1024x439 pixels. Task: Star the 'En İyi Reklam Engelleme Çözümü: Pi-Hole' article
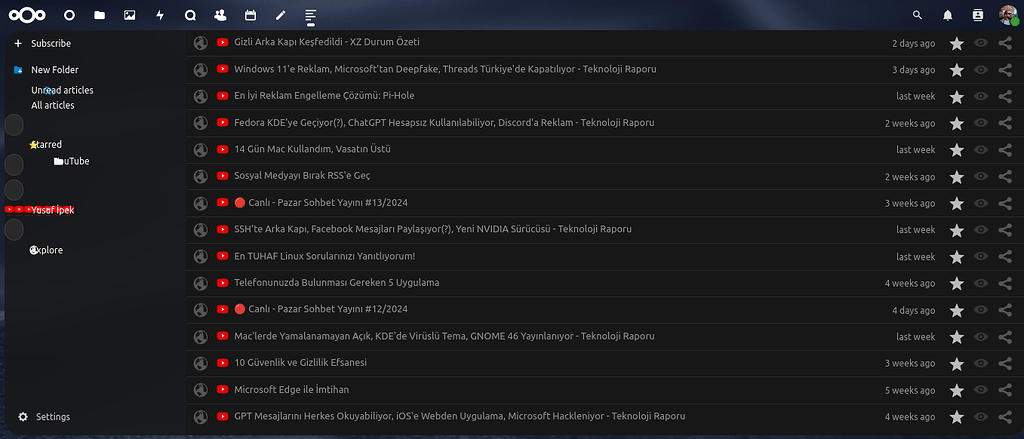click(x=957, y=97)
